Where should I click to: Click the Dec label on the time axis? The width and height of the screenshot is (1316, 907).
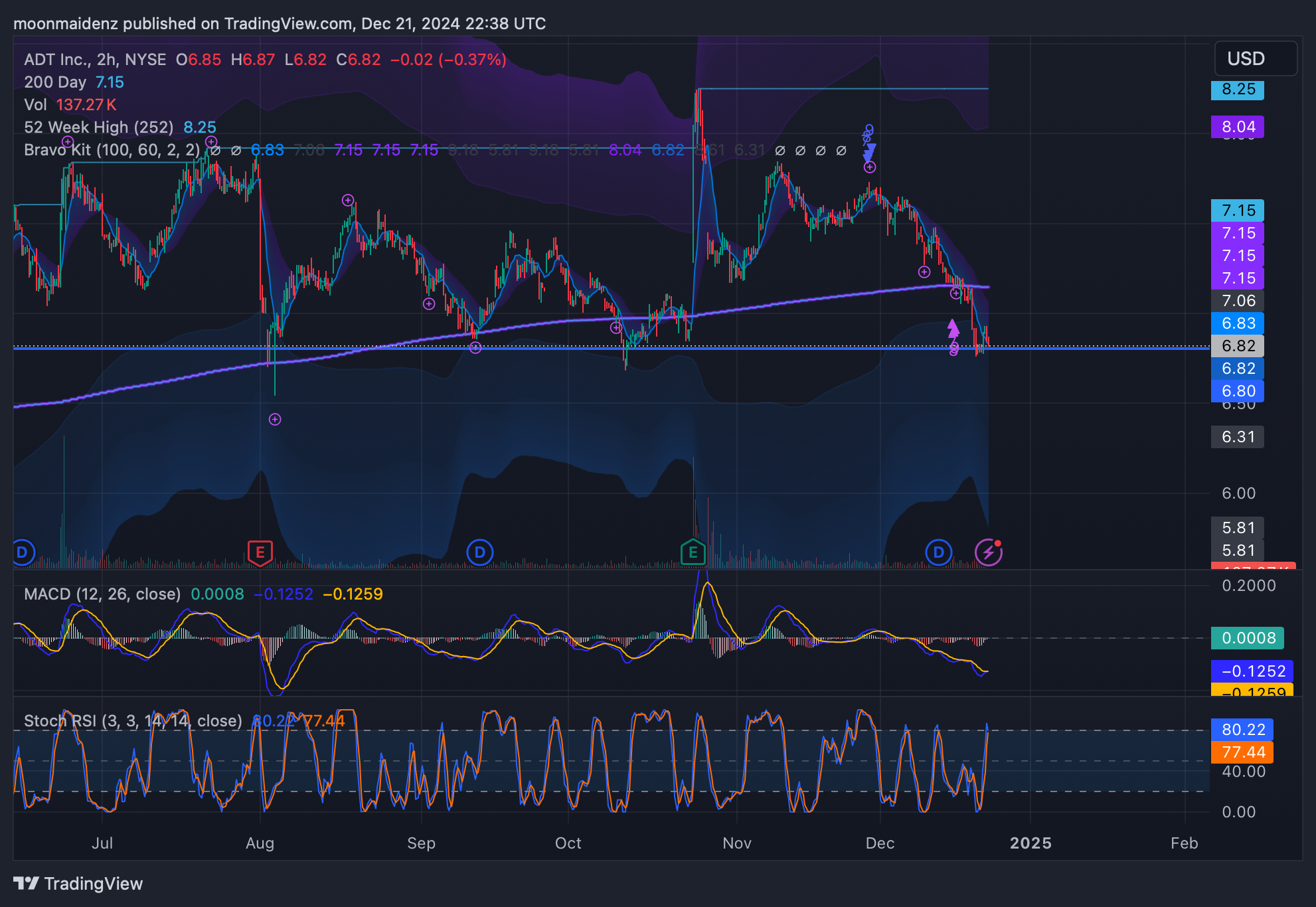pyautogui.click(x=880, y=843)
